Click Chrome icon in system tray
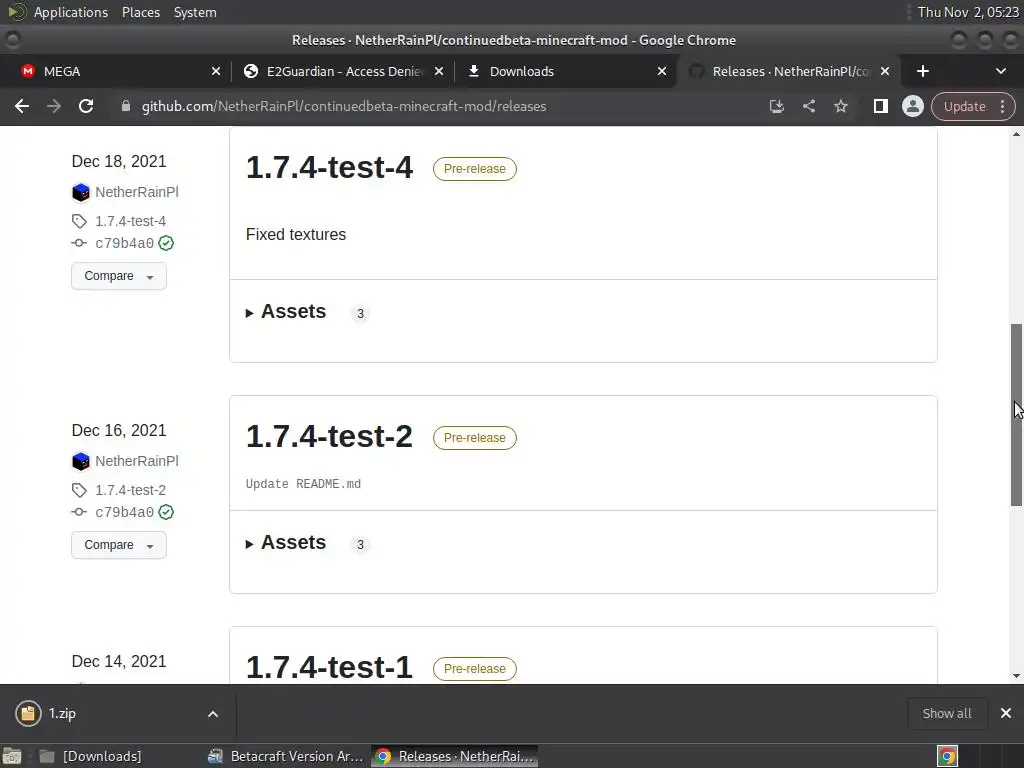This screenshot has width=1024, height=768. point(947,756)
